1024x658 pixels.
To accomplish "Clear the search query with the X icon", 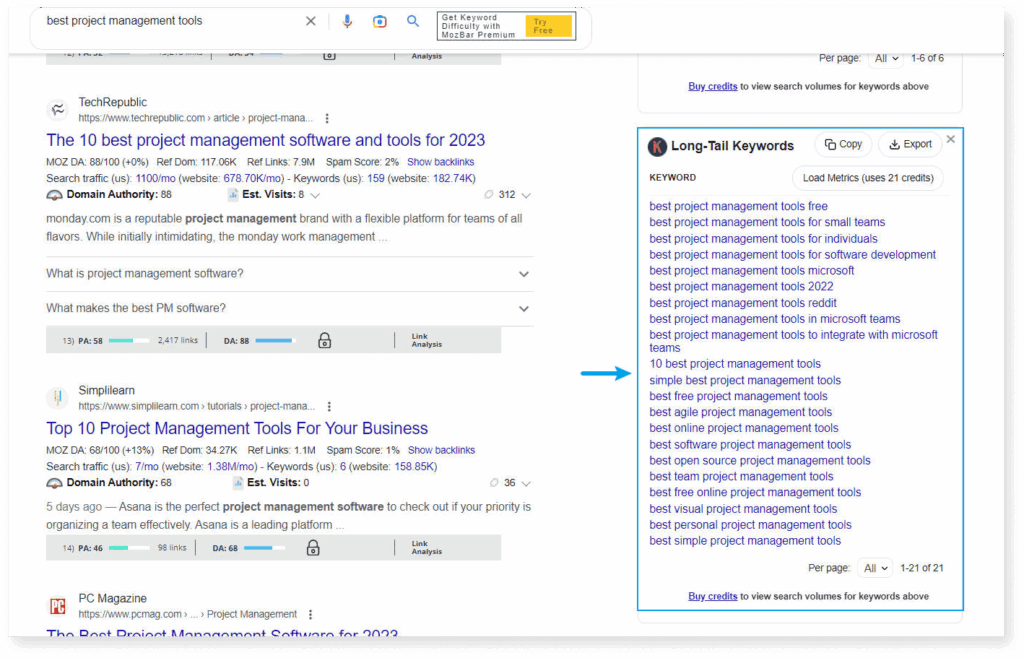I will point(310,20).
